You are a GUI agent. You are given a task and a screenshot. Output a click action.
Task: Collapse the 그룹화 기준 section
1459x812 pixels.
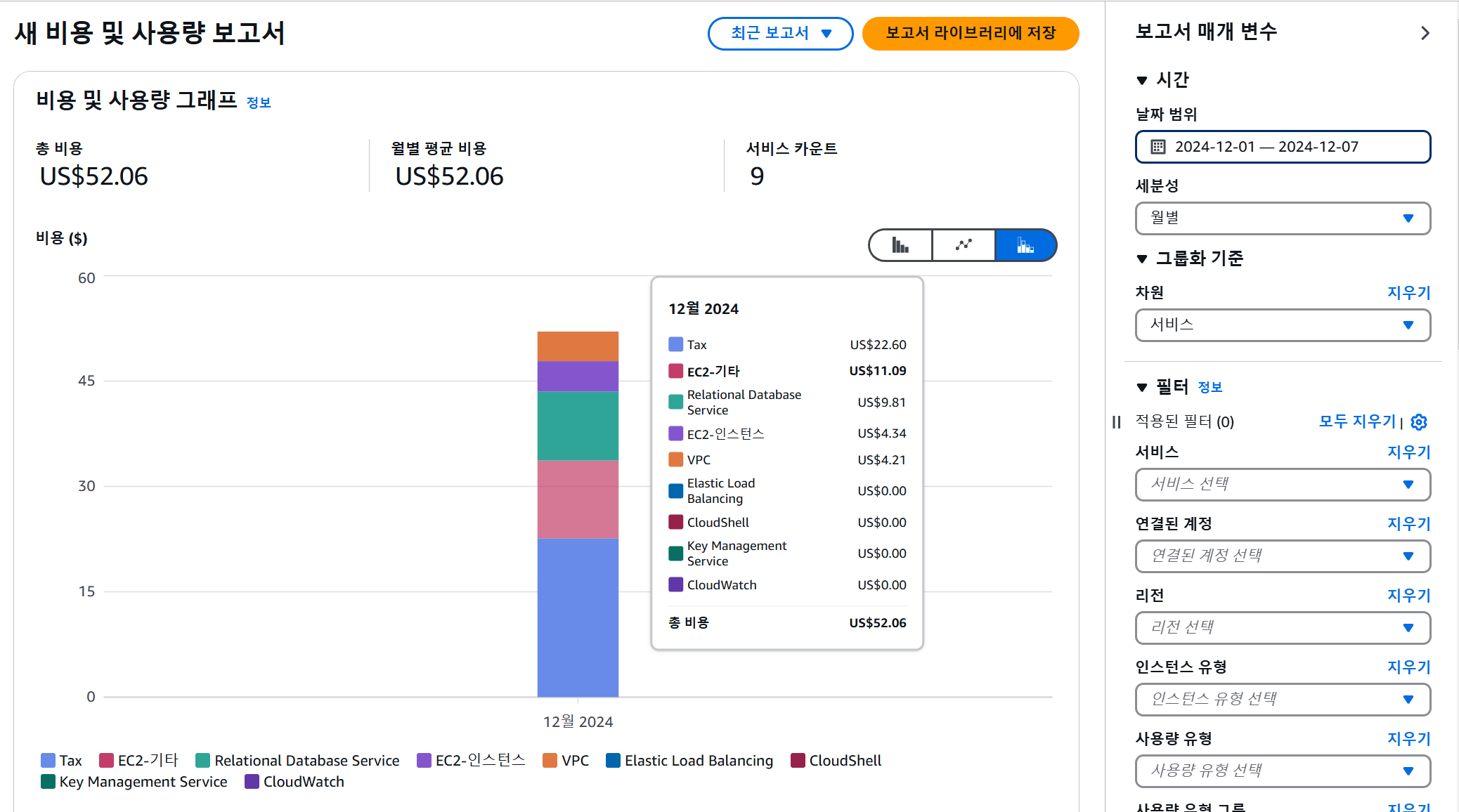click(x=1142, y=259)
